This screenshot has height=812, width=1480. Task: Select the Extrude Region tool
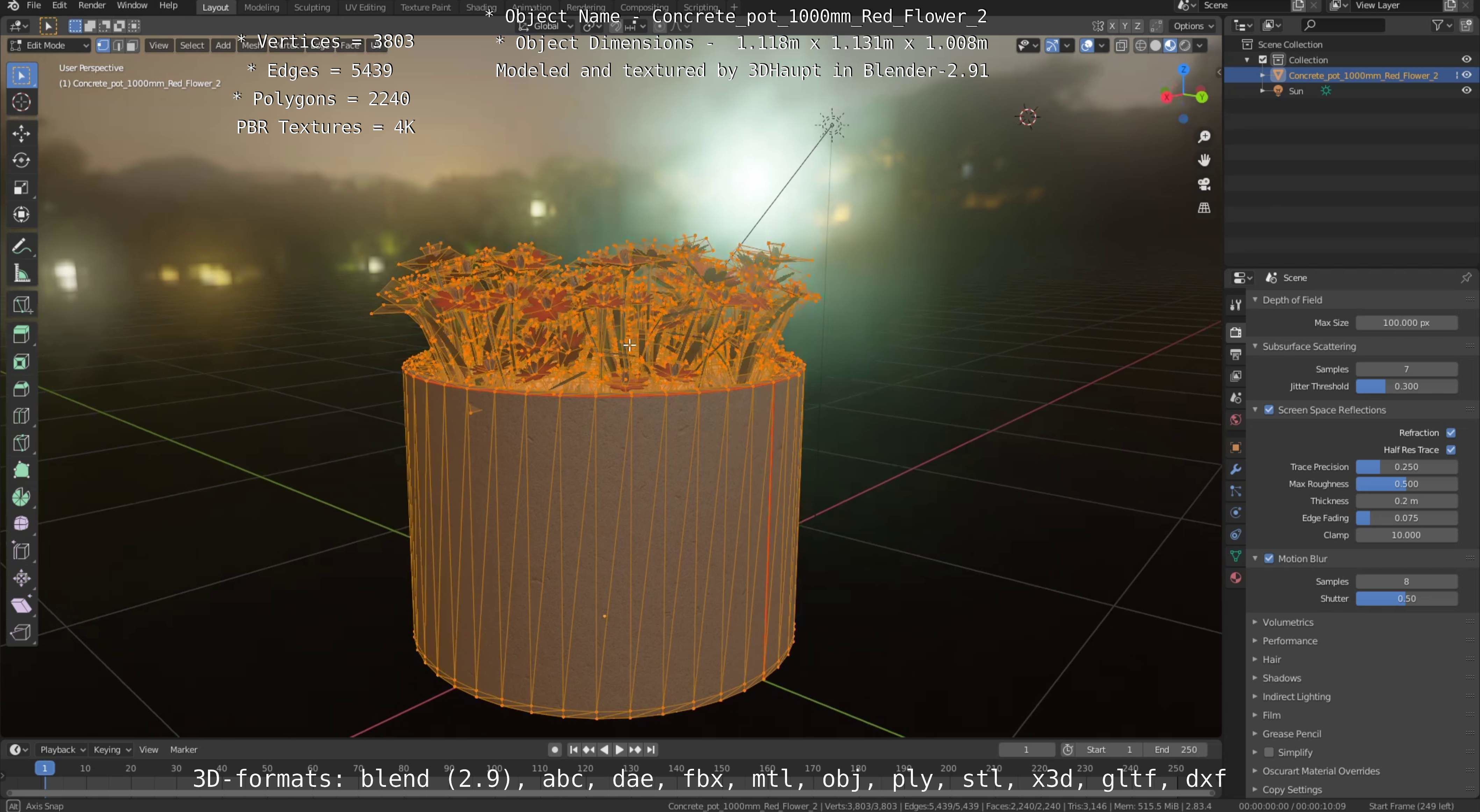(21, 334)
